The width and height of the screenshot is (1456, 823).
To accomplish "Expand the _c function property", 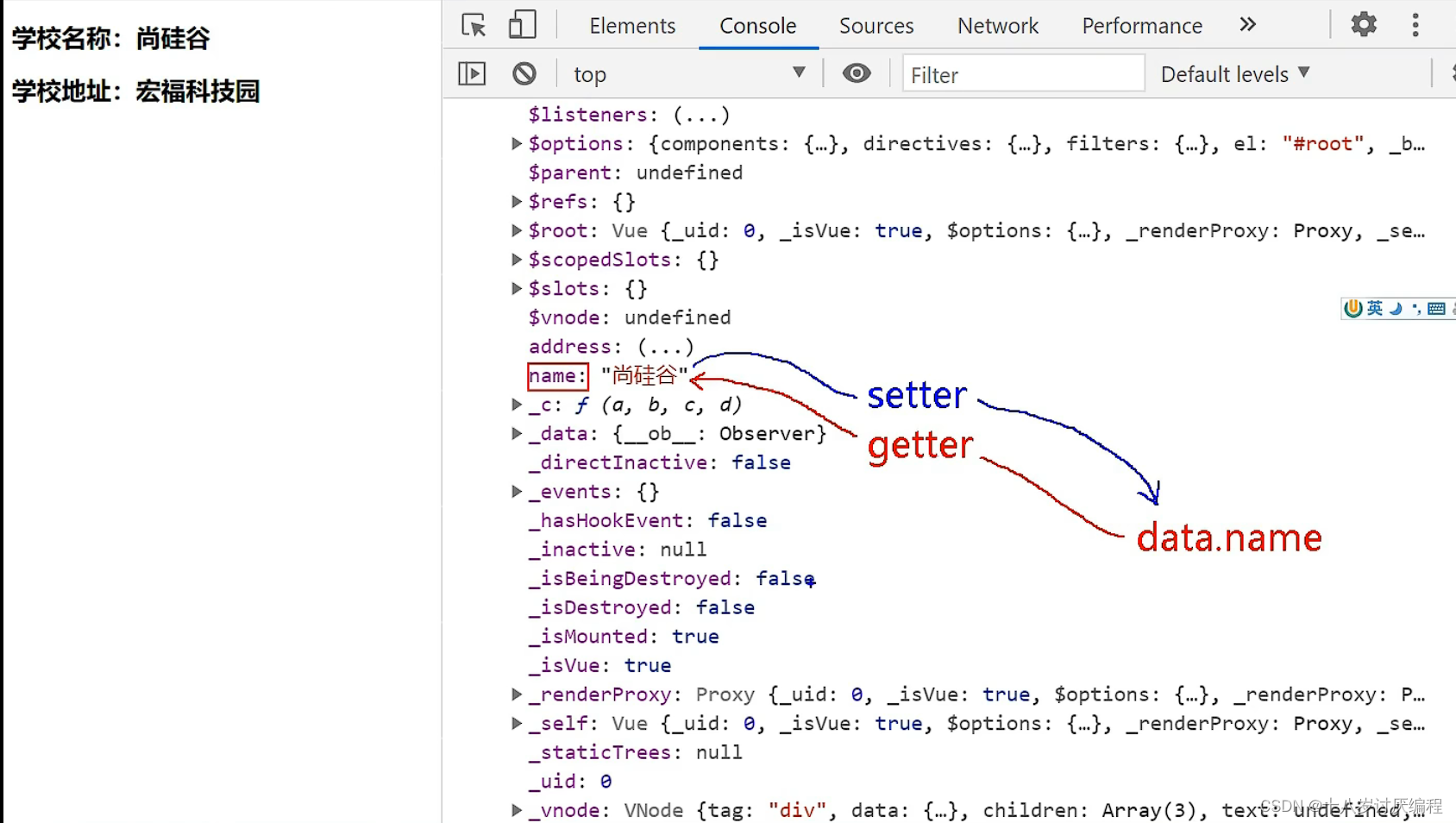I will click(516, 404).
